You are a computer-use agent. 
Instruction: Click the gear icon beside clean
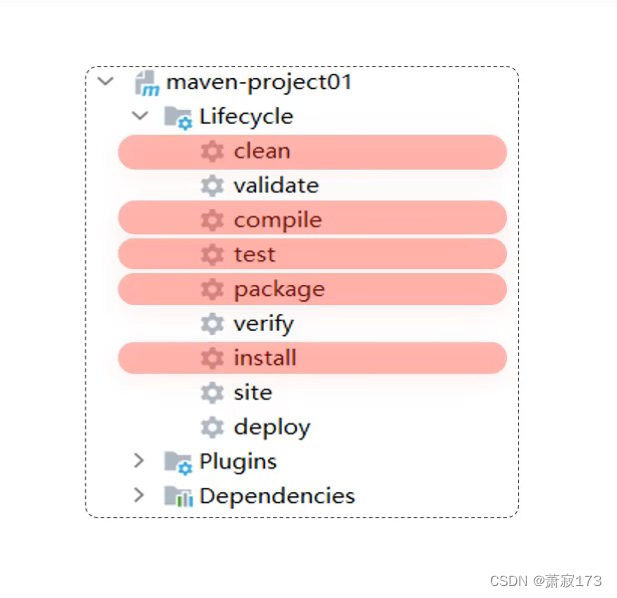tap(212, 151)
